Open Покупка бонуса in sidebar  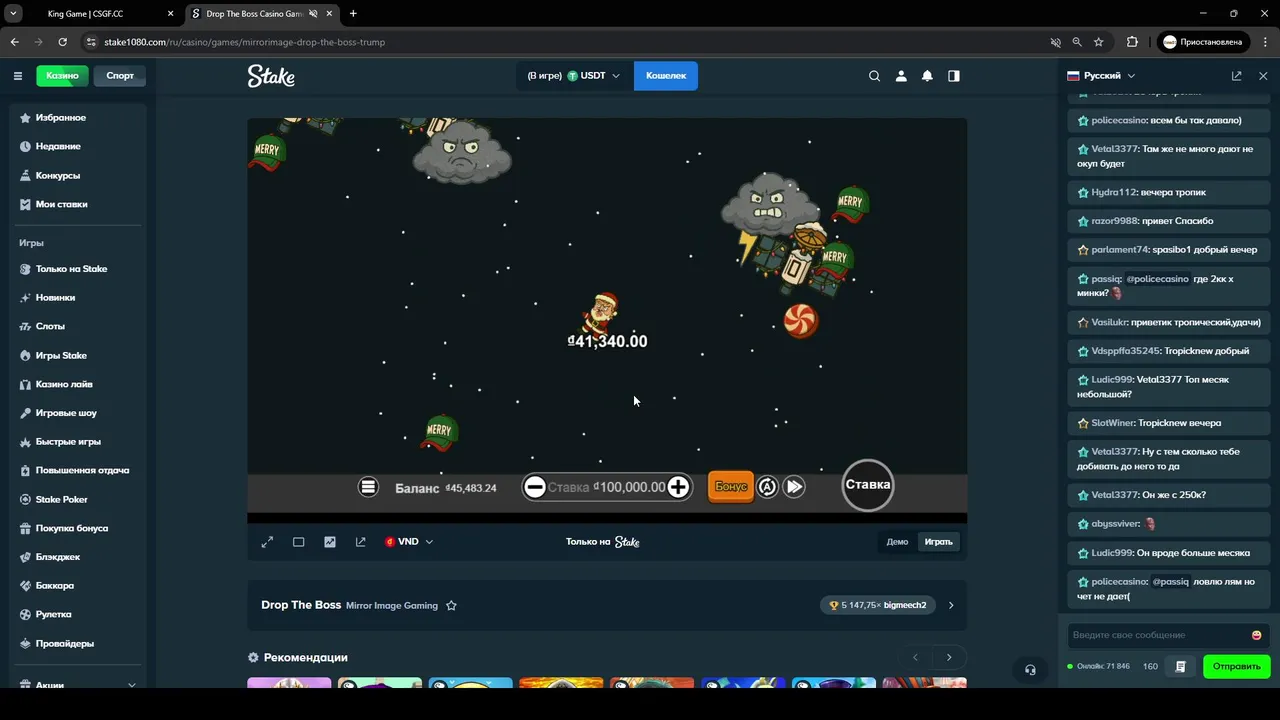[x=72, y=528]
